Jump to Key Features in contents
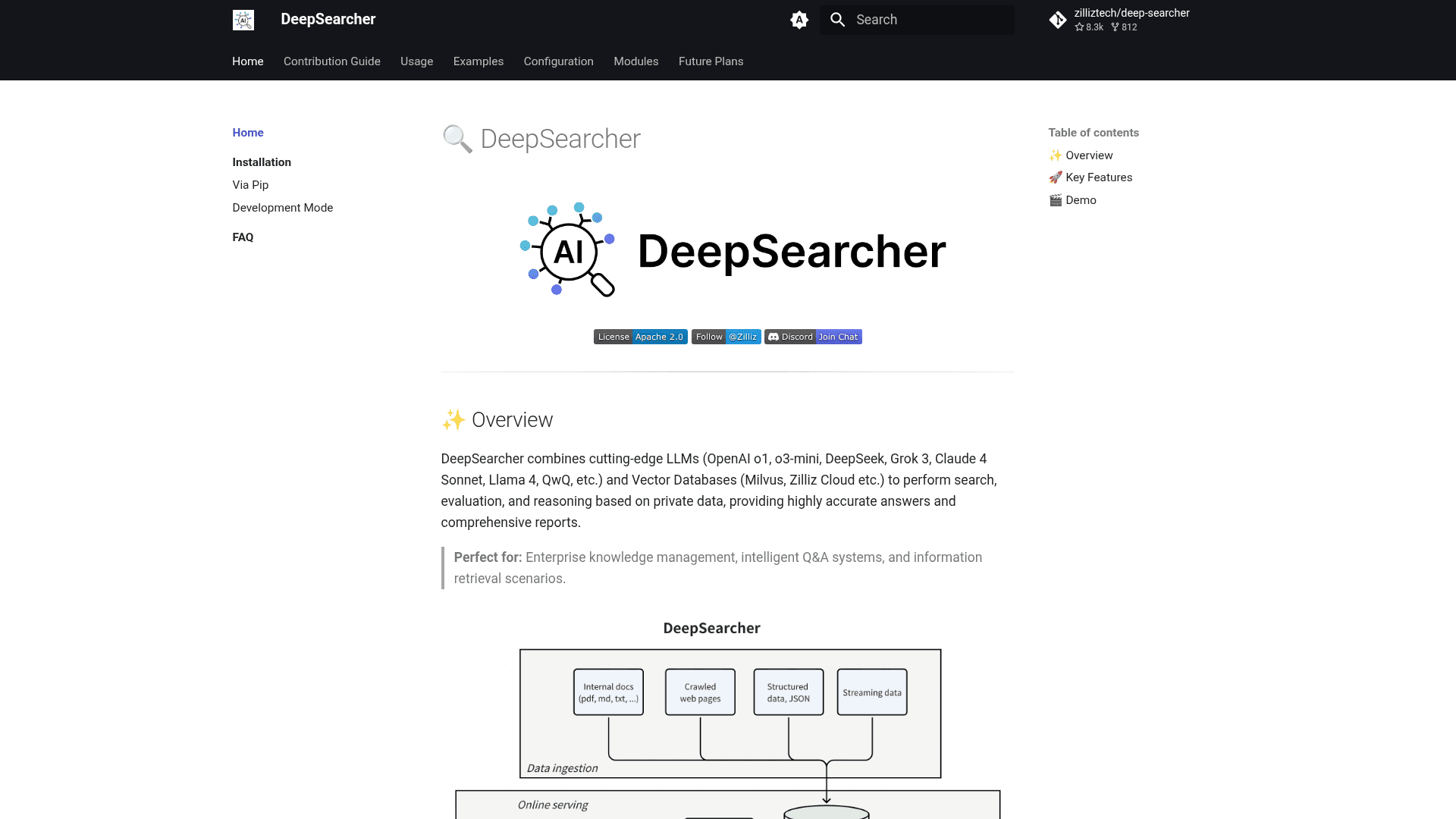Viewport: 1456px width, 819px height. 1090,177
